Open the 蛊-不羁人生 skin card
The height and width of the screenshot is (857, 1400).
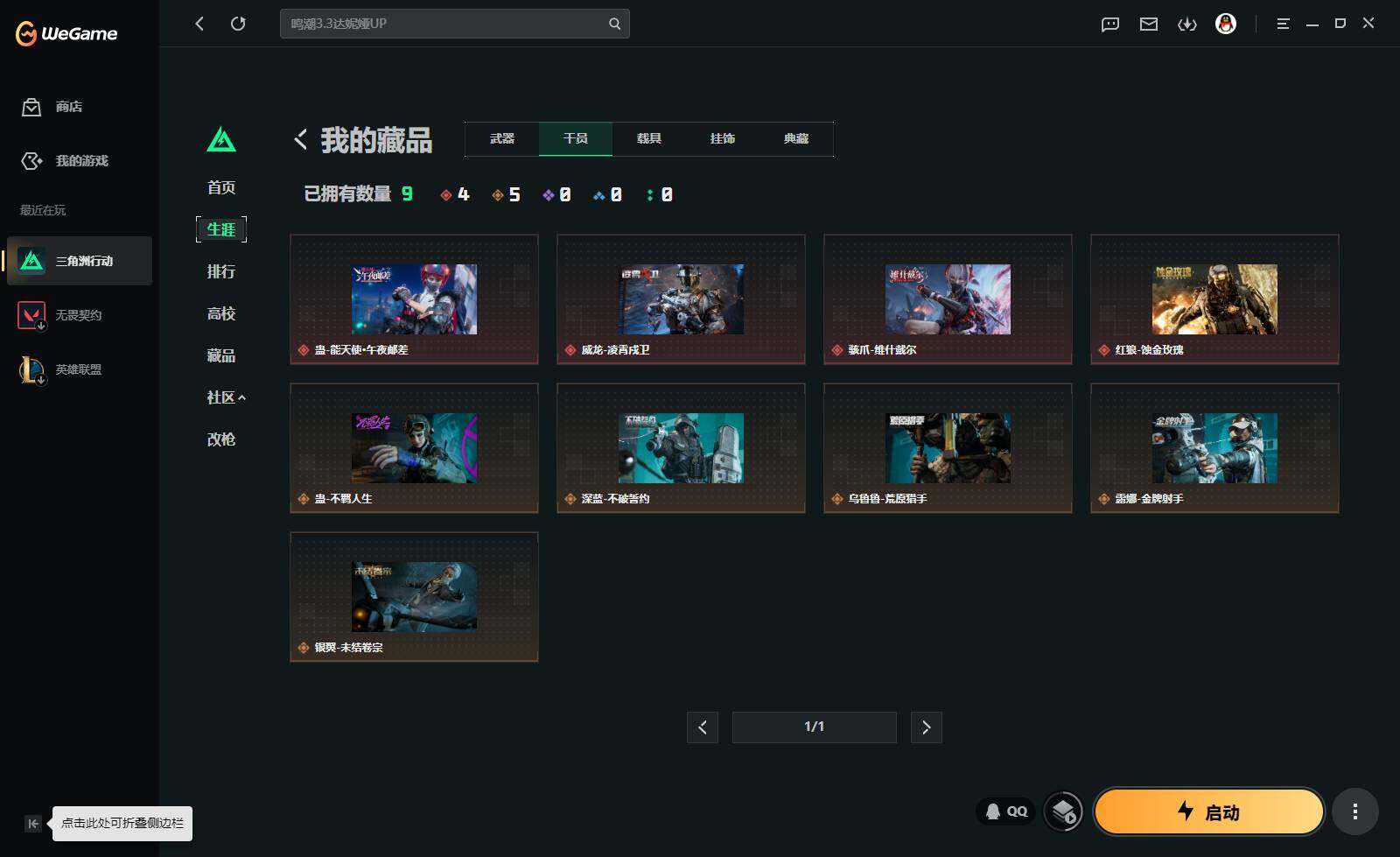pos(414,448)
